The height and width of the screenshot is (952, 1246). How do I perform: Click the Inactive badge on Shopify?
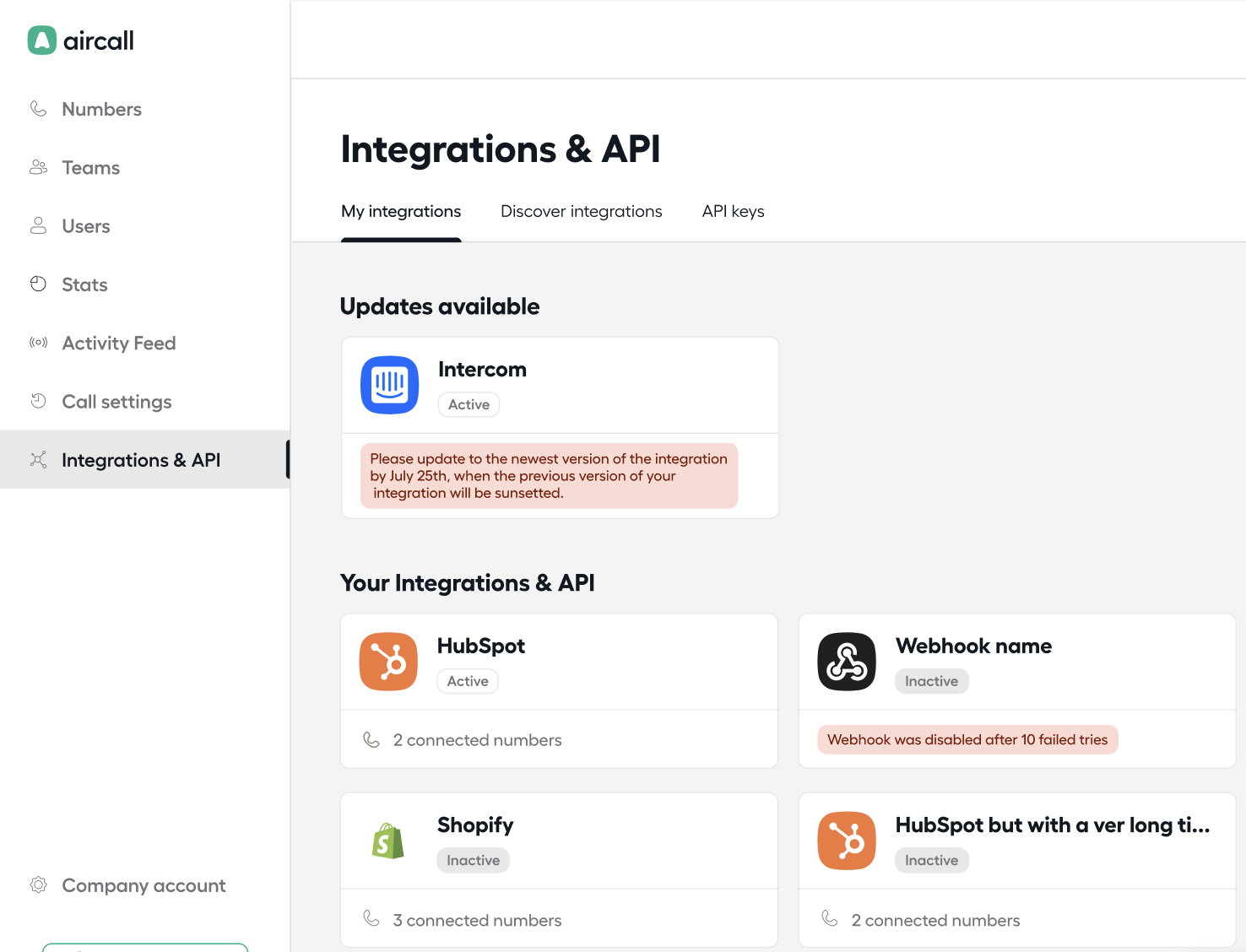(474, 860)
